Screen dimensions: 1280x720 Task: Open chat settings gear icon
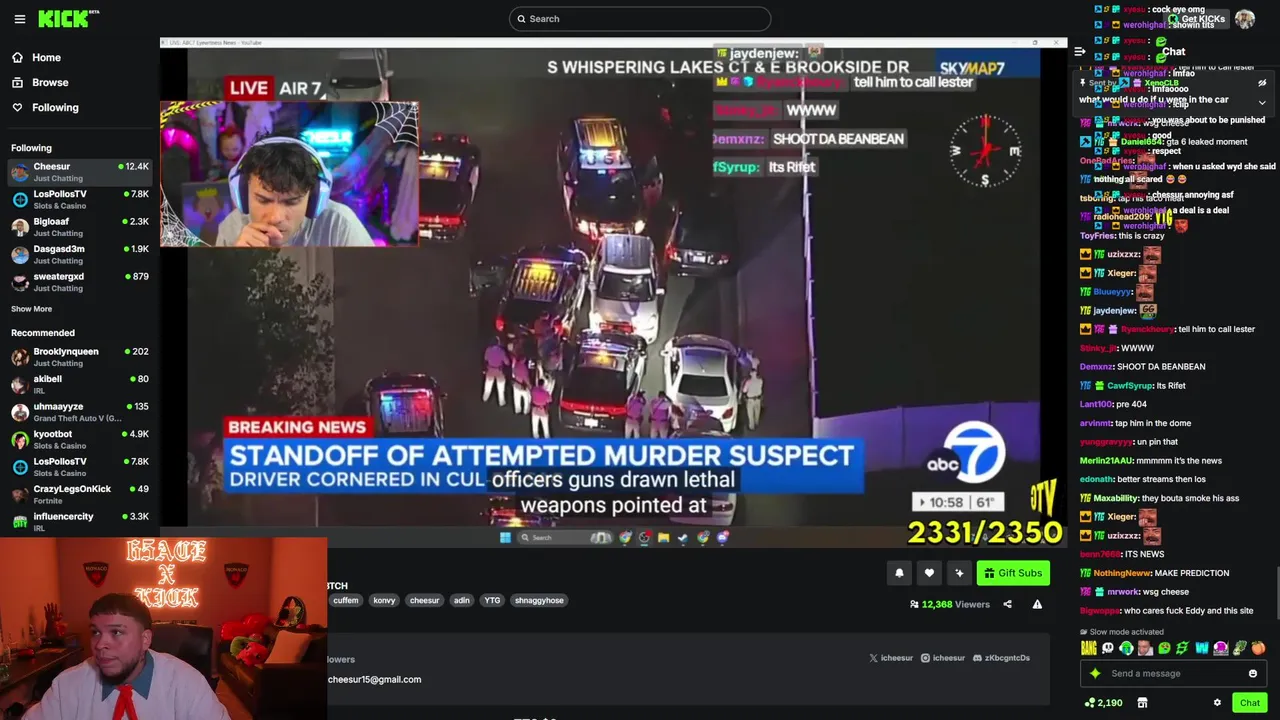[x=1217, y=703]
